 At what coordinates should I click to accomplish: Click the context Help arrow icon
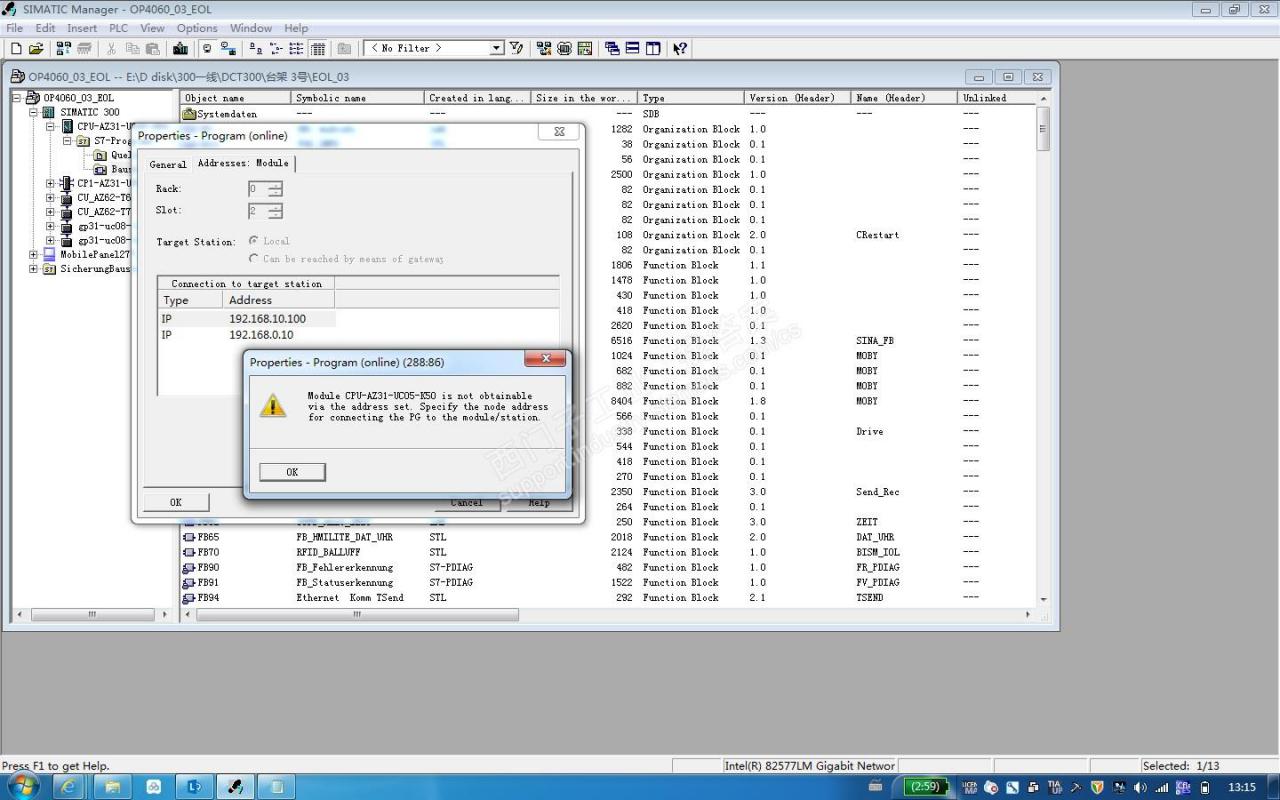click(x=680, y=48)
